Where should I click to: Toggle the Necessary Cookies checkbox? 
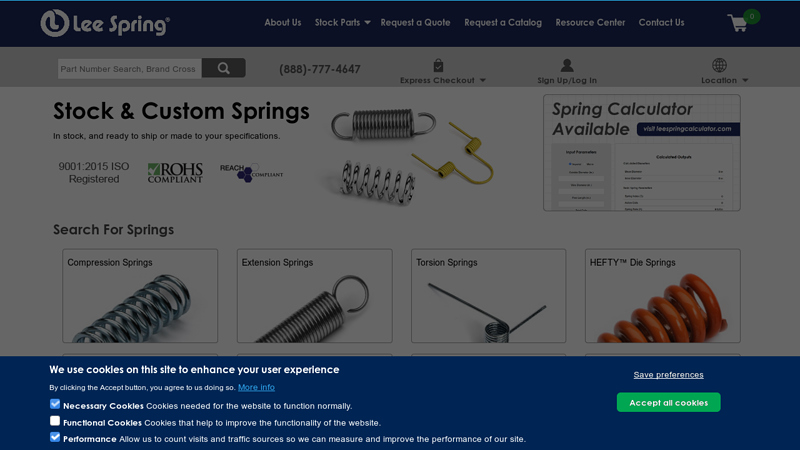coord(55,405)
